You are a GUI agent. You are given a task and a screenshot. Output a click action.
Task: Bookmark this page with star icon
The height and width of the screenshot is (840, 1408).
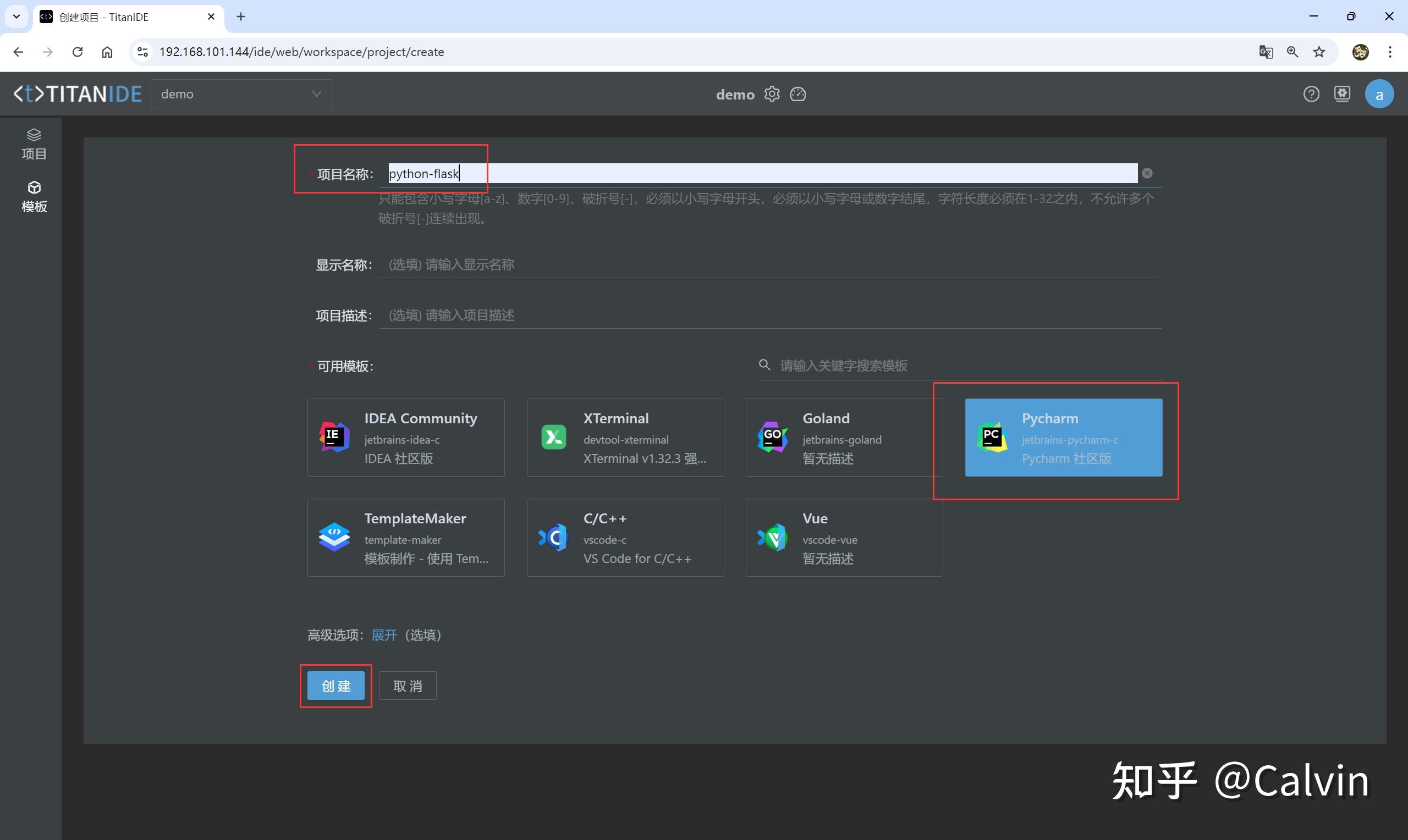click(1319, 52)
